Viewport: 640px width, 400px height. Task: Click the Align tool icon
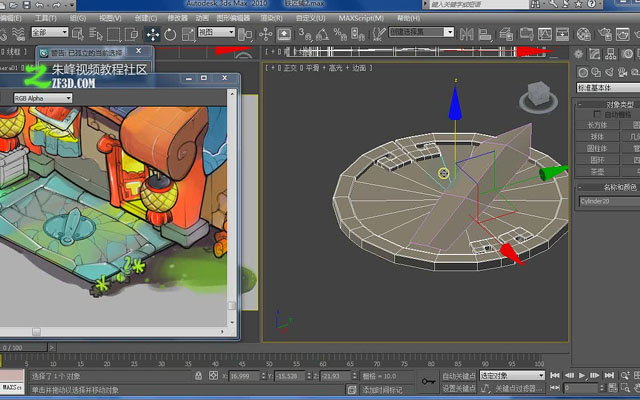pyautogui.click(x=485, y=34)
